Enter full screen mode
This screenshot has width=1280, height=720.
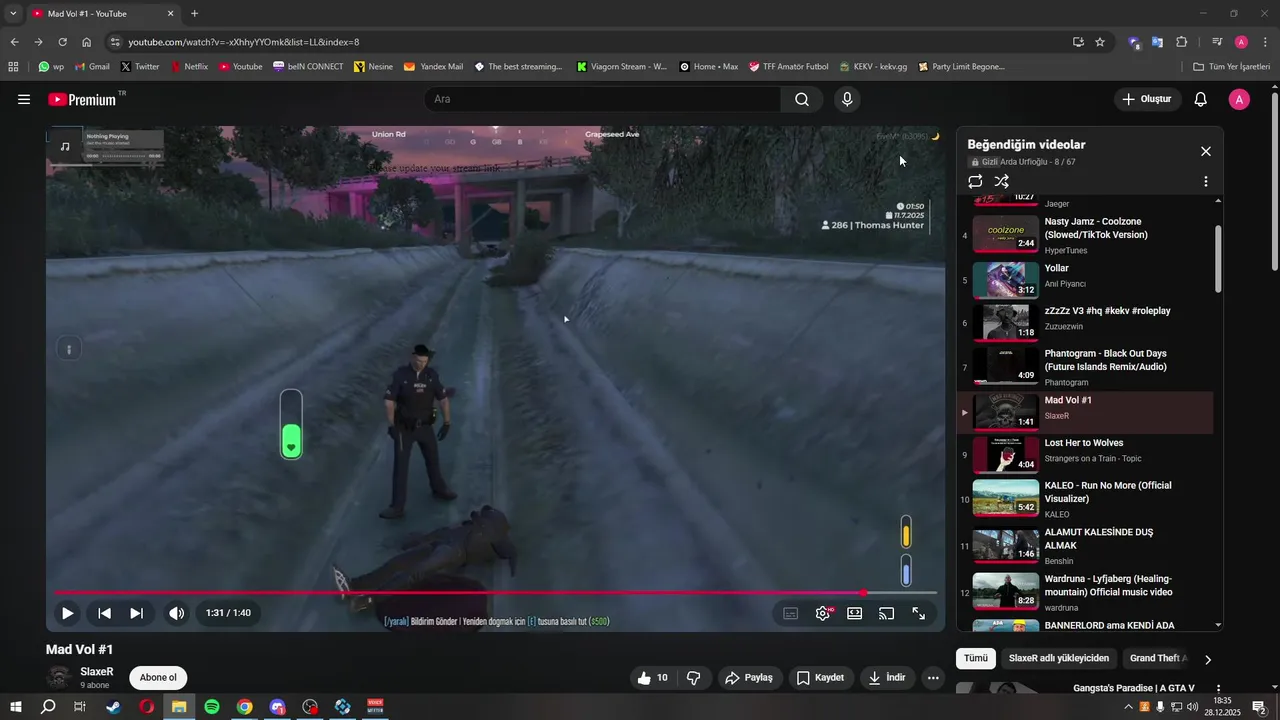[x=919, y=614]
